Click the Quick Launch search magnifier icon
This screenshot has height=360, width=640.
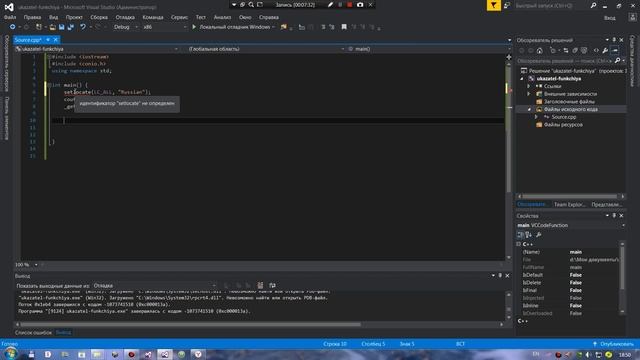[593, 5]
